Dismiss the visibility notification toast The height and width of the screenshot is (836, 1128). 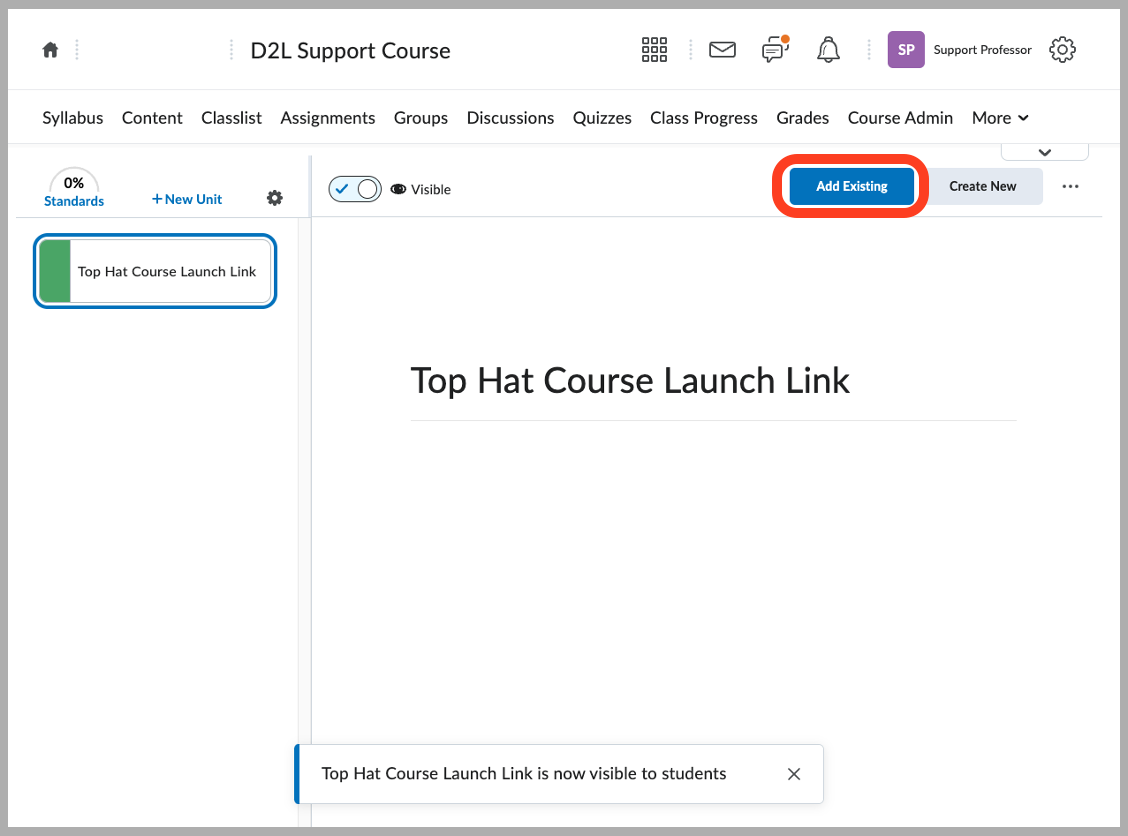[793, 773]
